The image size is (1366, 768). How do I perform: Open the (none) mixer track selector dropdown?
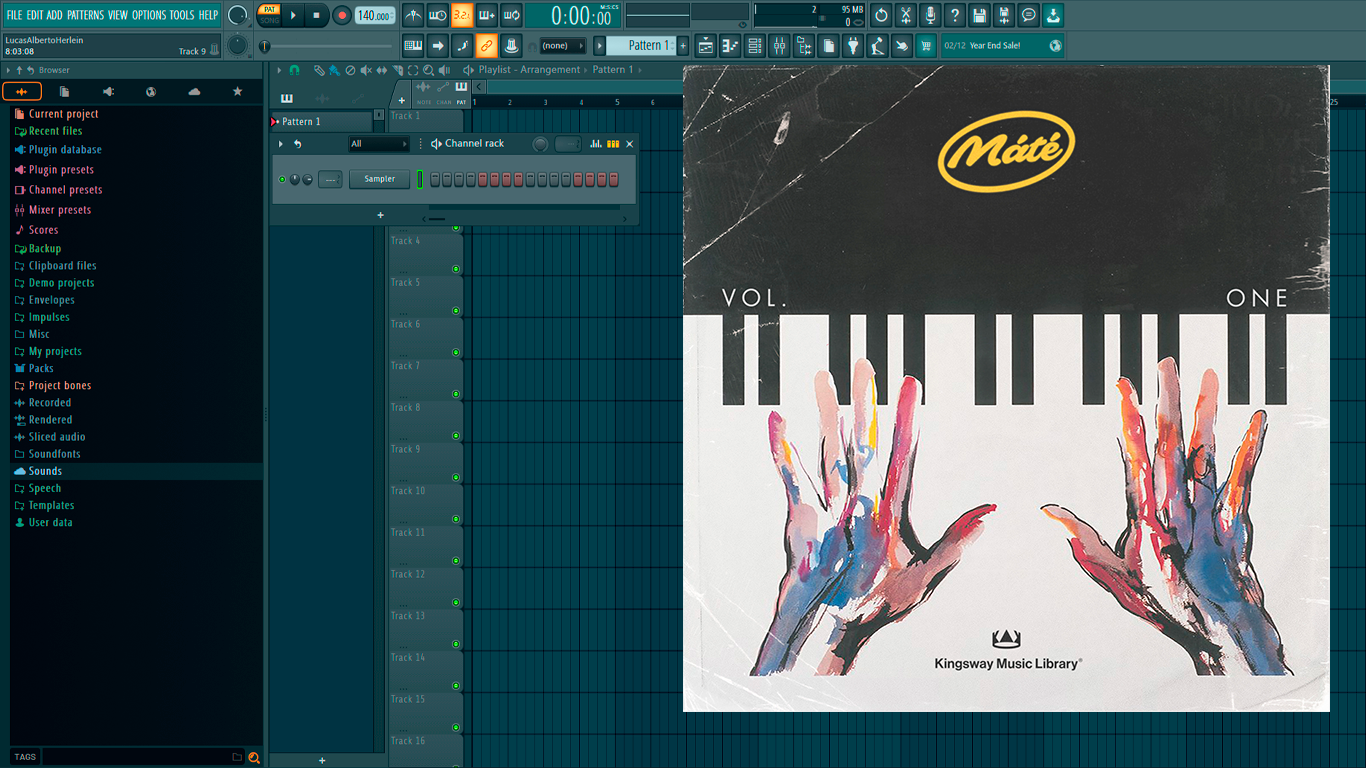[x=562, y=45]
